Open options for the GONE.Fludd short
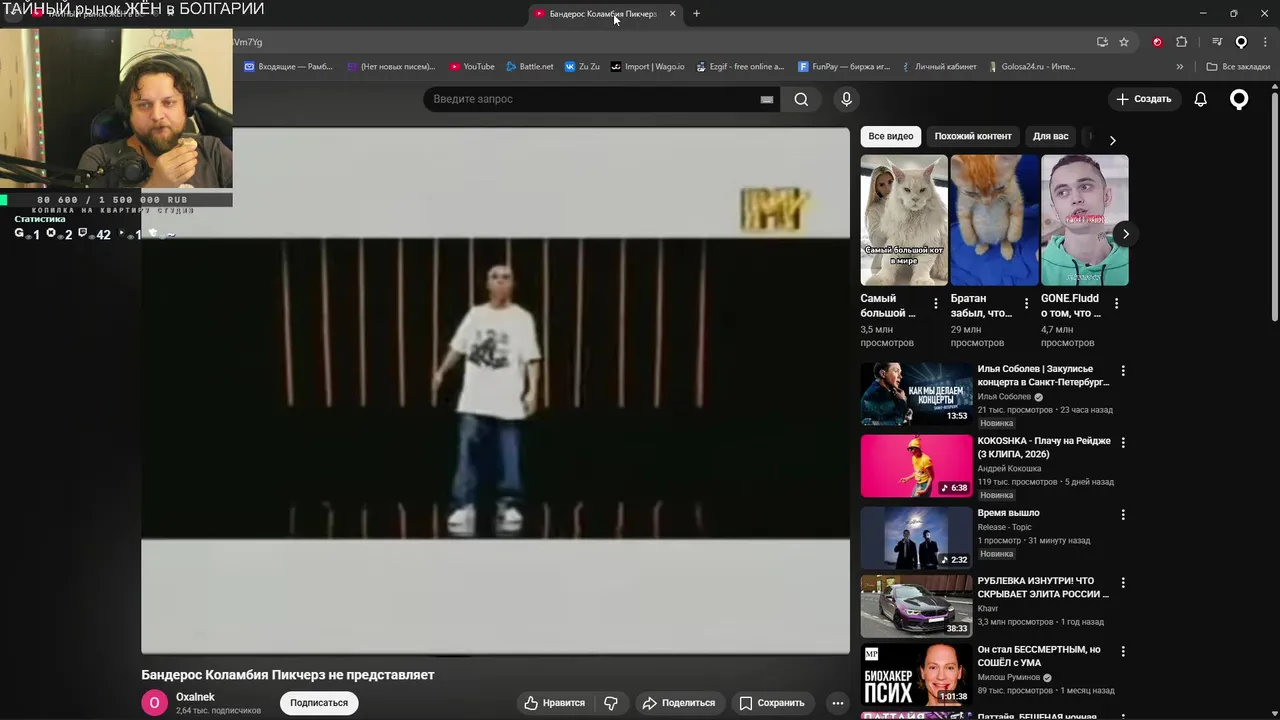The width and height of the screenshot is (1280, 720). tap(1116, 303)
